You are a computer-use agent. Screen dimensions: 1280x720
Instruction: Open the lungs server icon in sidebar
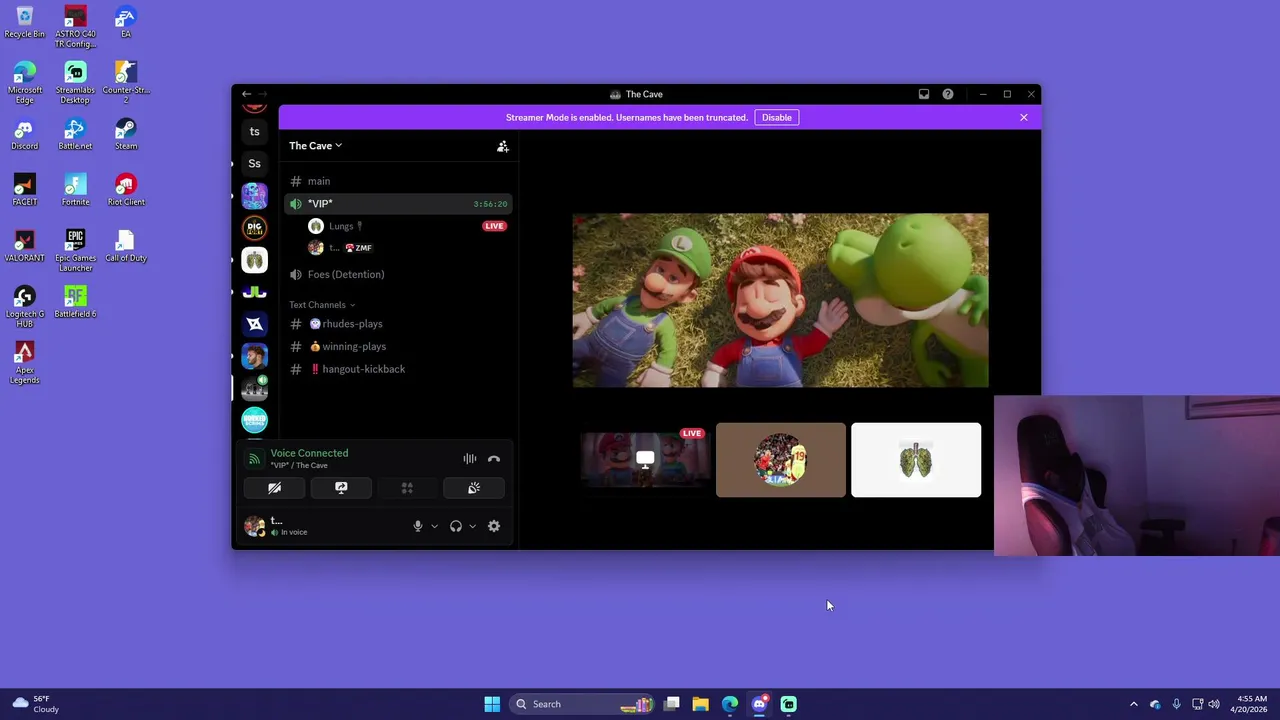254,260
